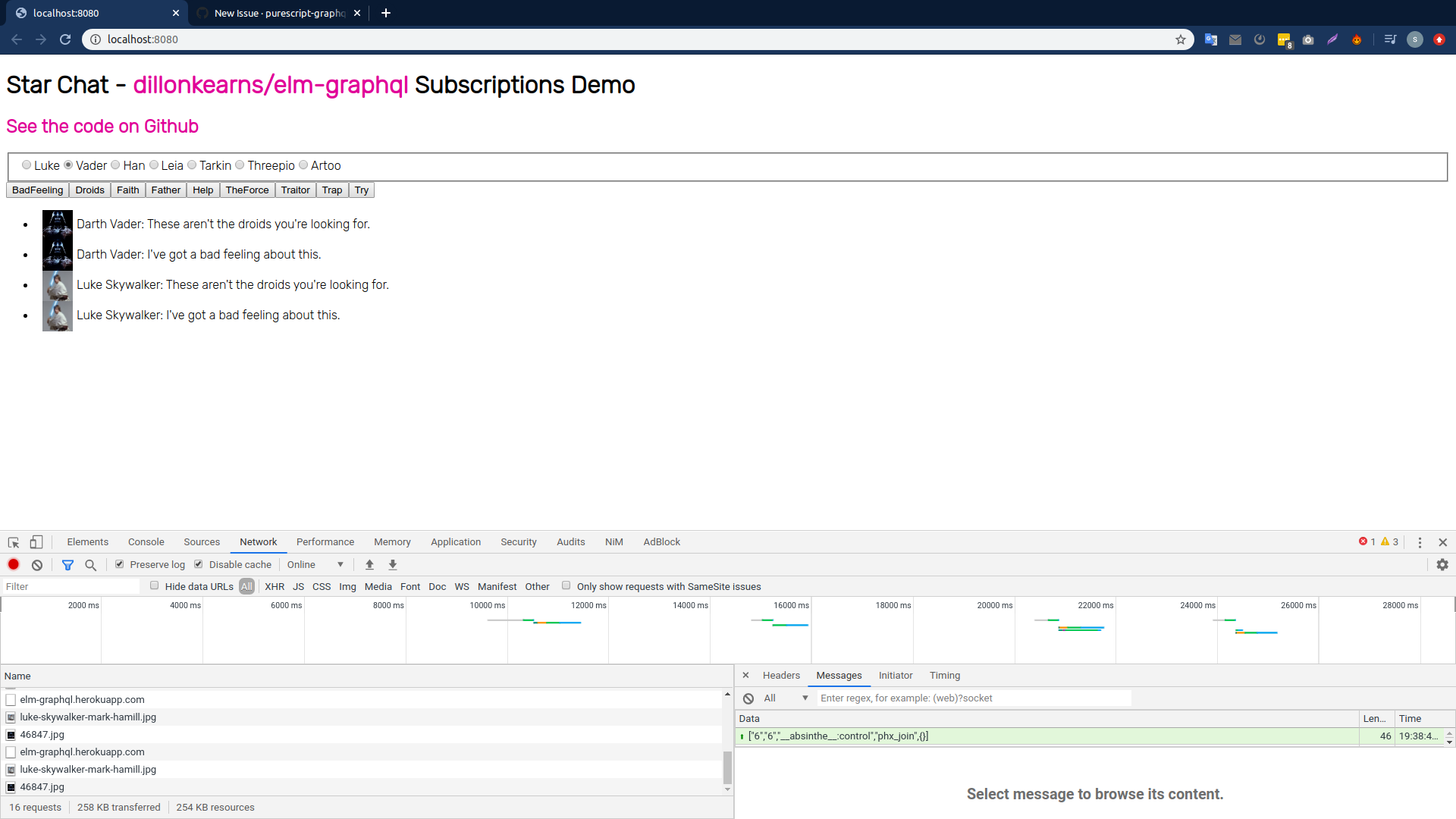Image resolution: width=1456 pixels, height=819 pixels.
Task: Select the inspect element cursor tool
Action: tap(12, 542)
